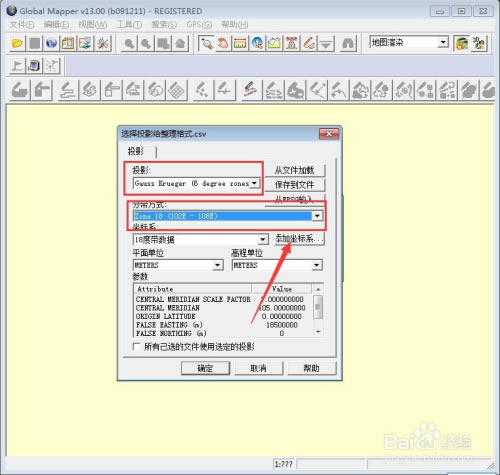Click the gray arch-shaped toolbar icon
Image resolution: width=500 pixels, height=475 pixels.
tap(348, 44)
